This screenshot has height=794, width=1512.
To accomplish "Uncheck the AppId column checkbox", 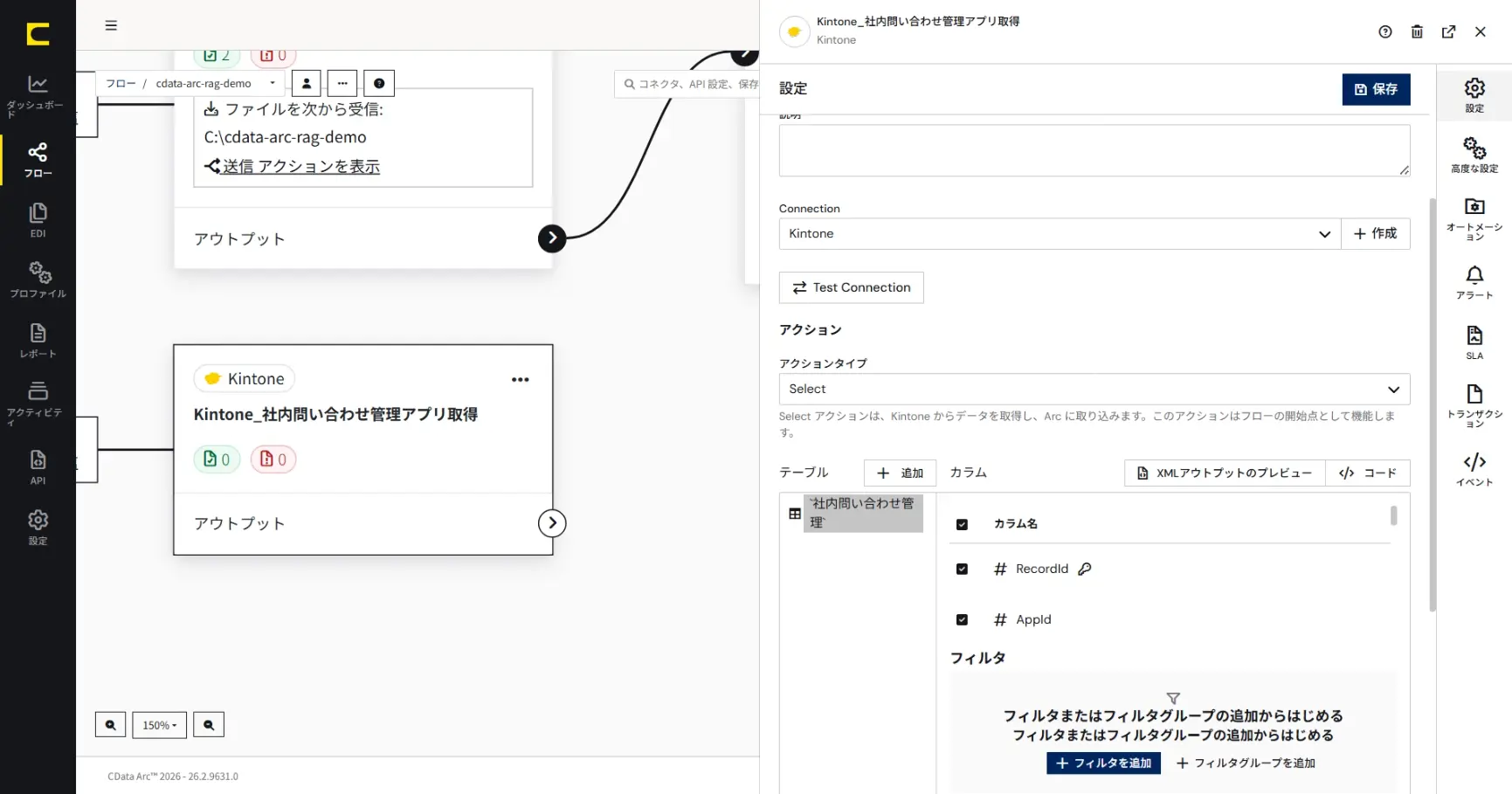I will (962, 619).
